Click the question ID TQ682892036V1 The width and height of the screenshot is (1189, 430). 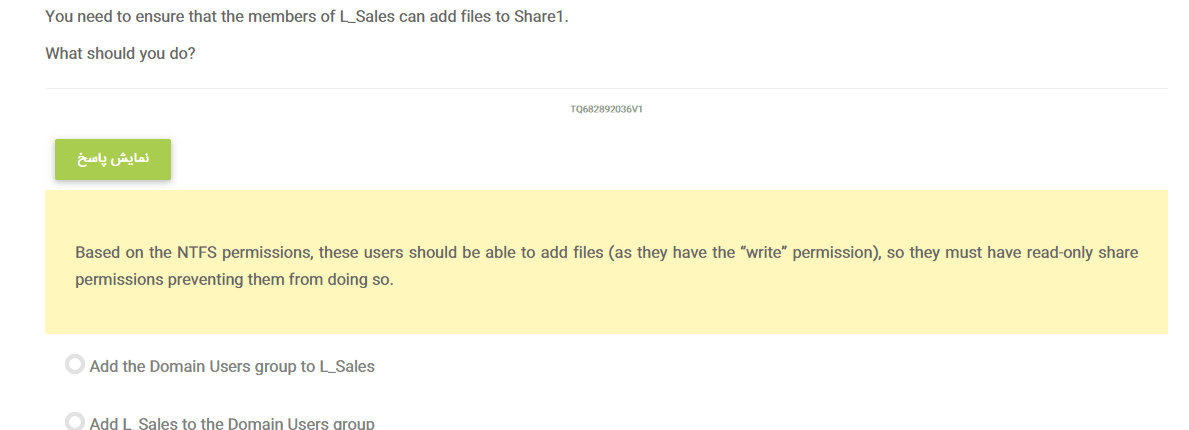click(606, 110)
